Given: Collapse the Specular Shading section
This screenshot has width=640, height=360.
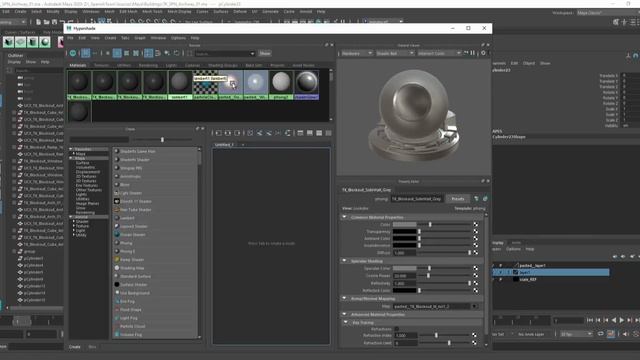Looking at the screenshot, I should pyautogui.click(x=344, y=261).
